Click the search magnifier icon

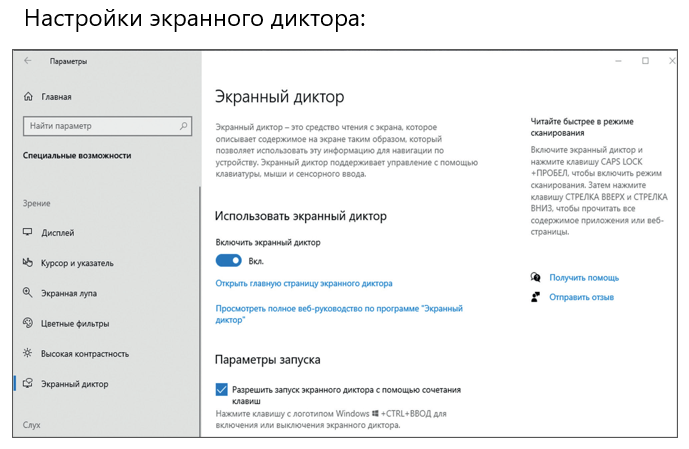point(183,126)
